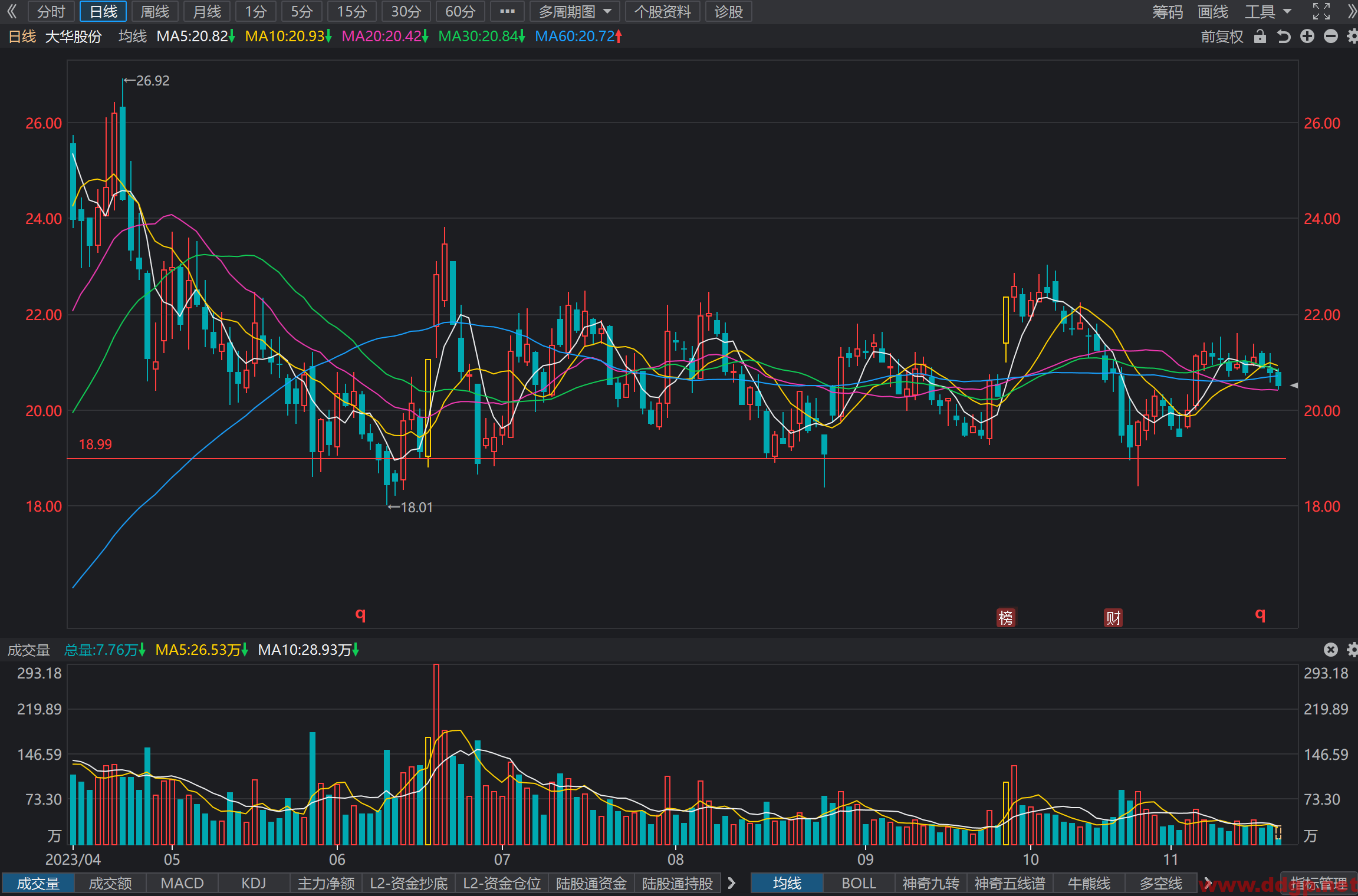
Task: Close the 成交量 volume sub-panel
Action: click(x=1331, y=650)
